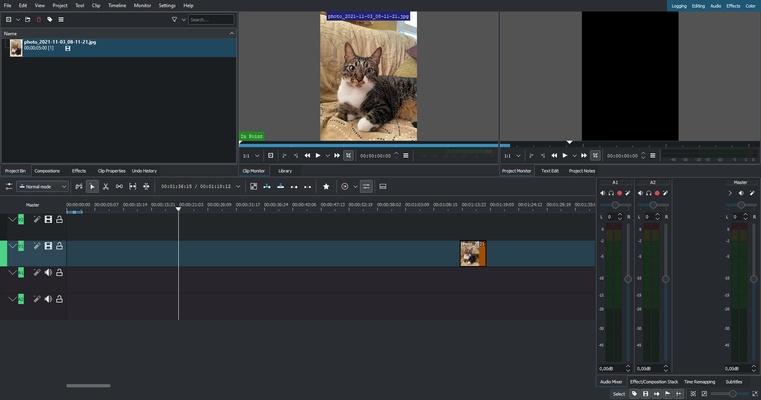Image resolution: width=761 pixels, height=400 pixels.
Task: Click the Extract timeline zone icon
Action: pos(294,186)
